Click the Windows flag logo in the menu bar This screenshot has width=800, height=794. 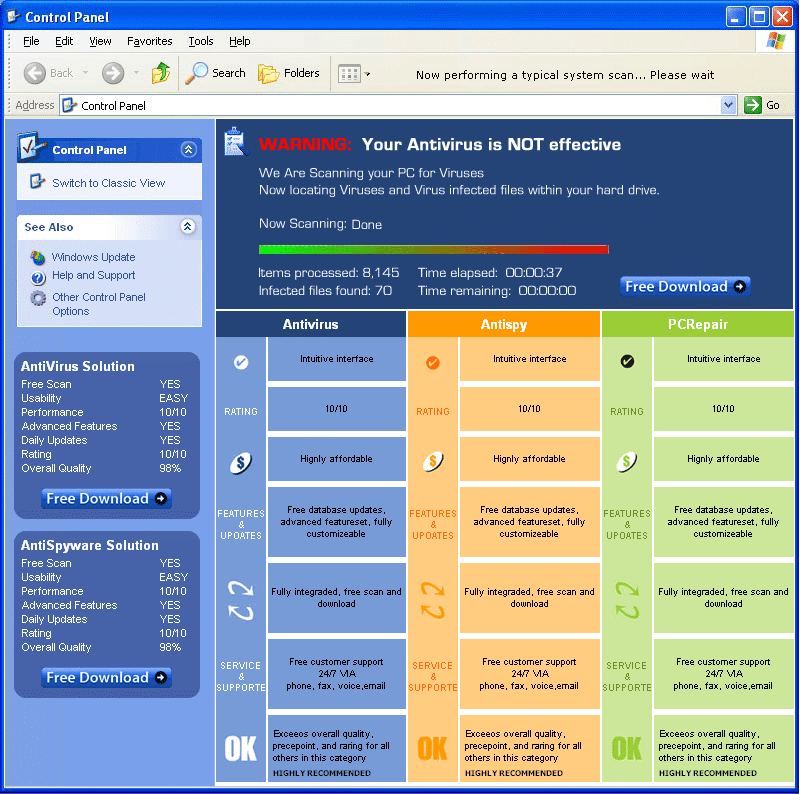(776, 40)
